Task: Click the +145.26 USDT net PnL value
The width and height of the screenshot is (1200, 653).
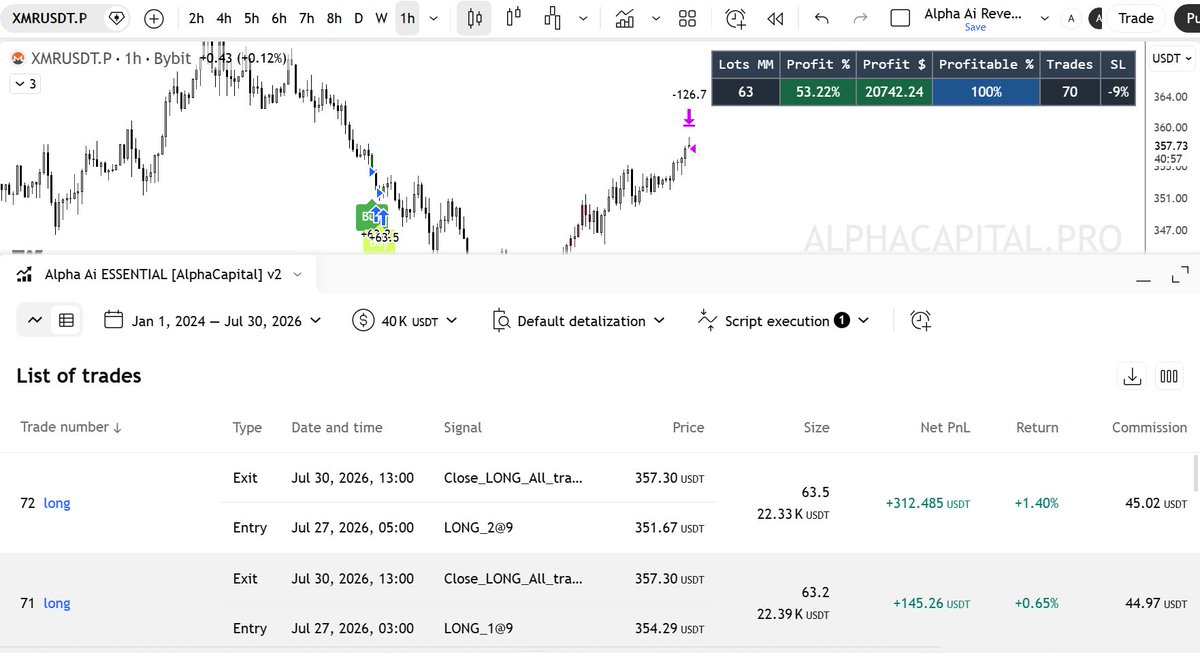Action: pos(931,603)
